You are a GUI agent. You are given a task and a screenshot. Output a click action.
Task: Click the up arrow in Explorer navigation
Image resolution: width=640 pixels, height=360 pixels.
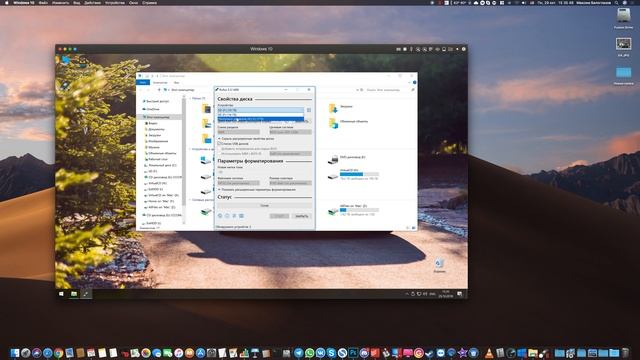coord(159,90)
